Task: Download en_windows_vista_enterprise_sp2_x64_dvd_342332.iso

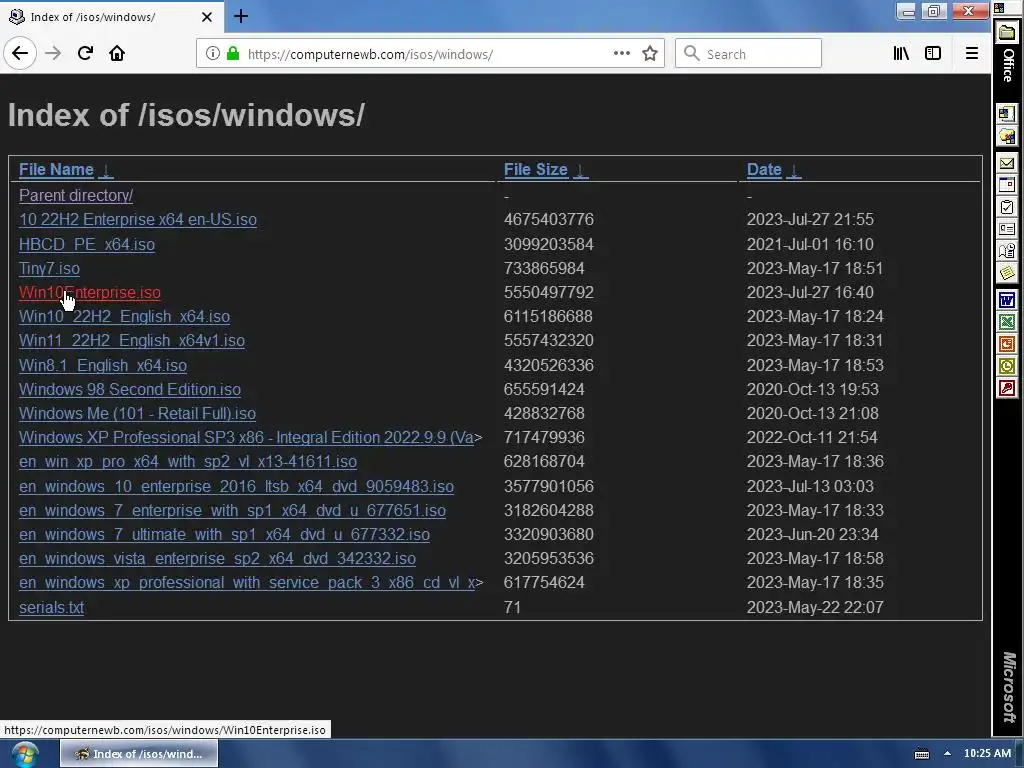Action: (x=217, y=559)
